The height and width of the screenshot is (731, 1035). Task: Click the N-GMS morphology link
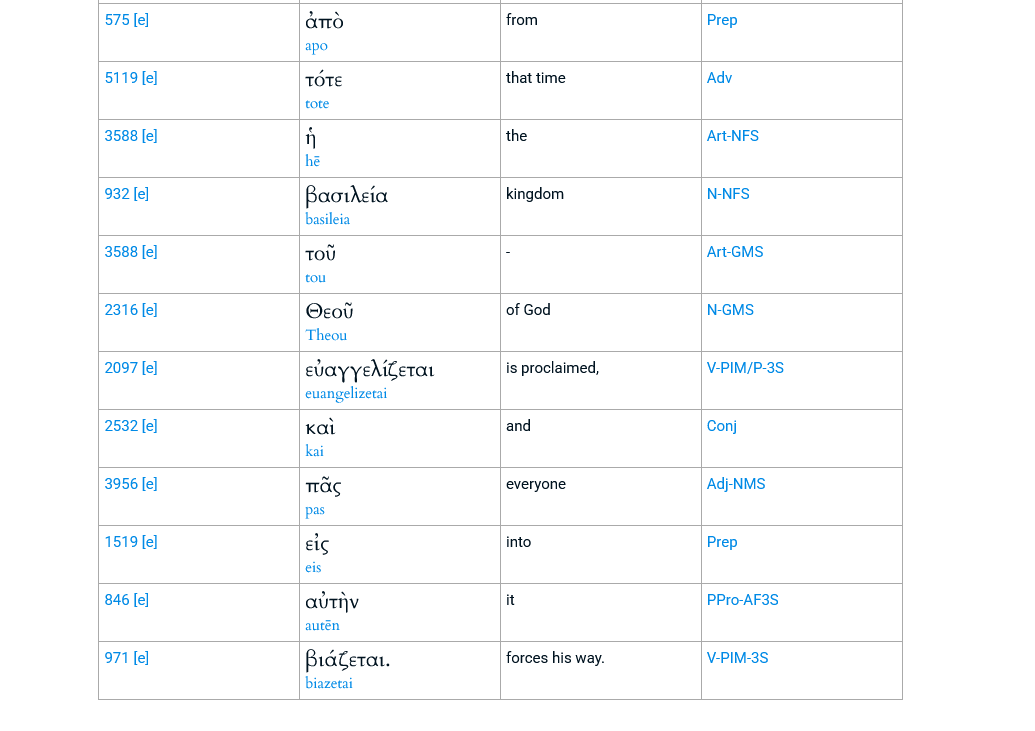pyautogui.click(x=730, y=310)
